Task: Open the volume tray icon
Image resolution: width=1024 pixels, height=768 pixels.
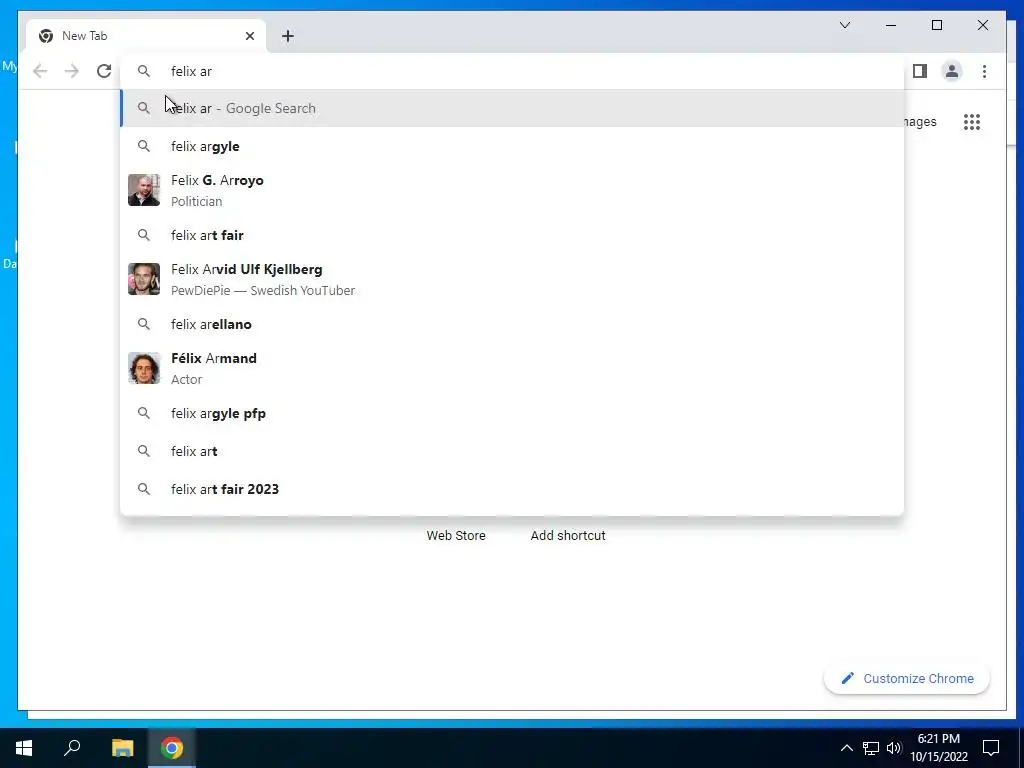Action: tap(894, 748)
